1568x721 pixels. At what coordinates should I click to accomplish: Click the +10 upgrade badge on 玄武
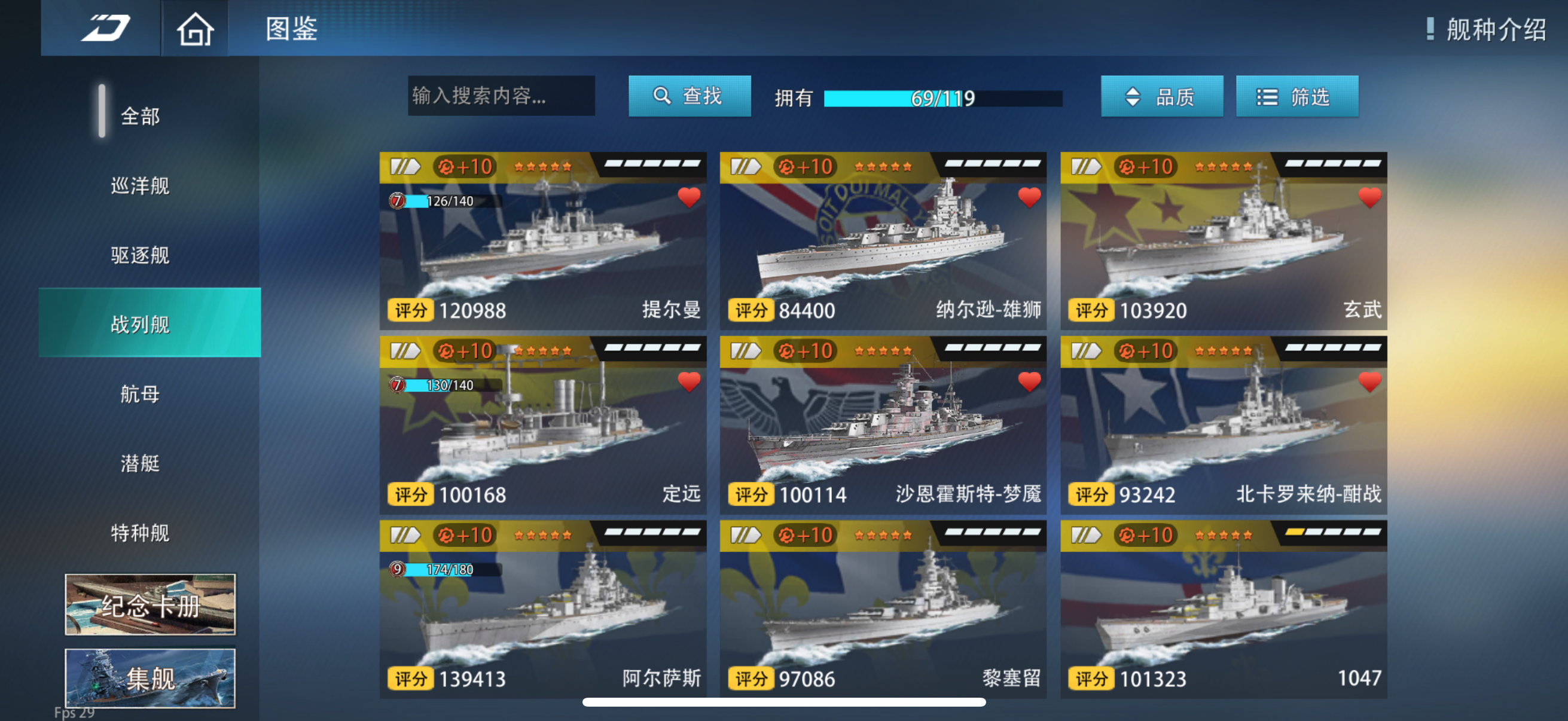pos(1146,166)
